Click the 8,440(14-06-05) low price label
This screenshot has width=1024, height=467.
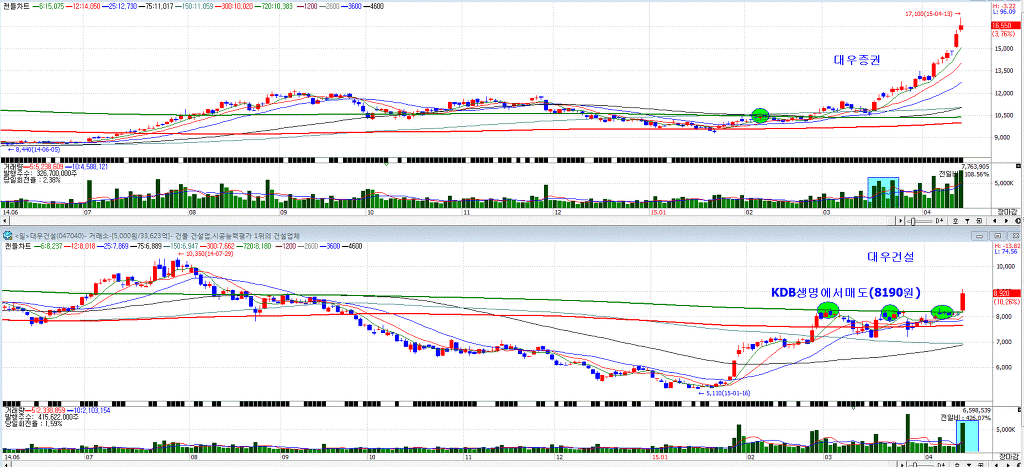coord(37,150)
